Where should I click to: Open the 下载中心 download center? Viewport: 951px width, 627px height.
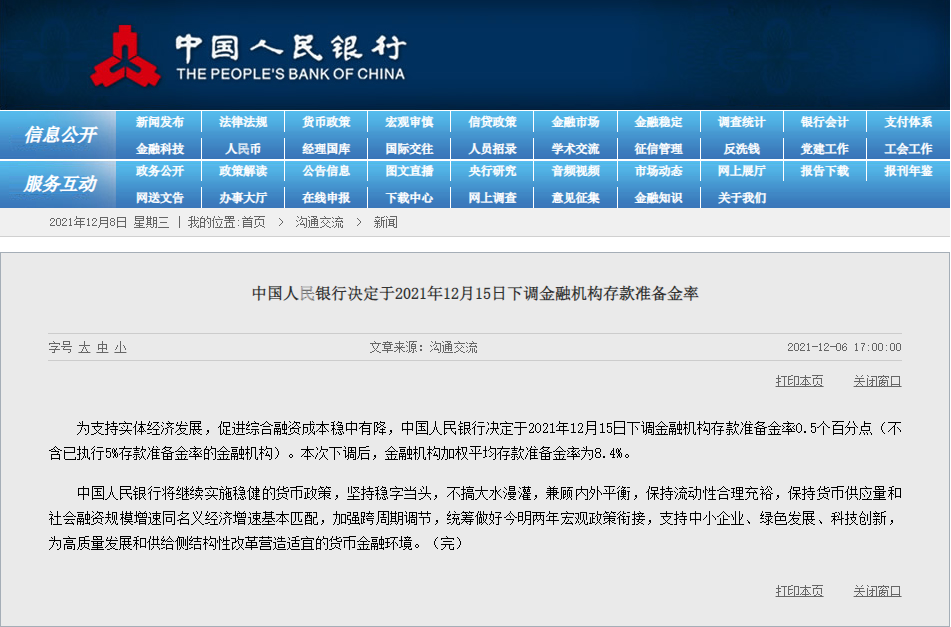tap(408, 197)
